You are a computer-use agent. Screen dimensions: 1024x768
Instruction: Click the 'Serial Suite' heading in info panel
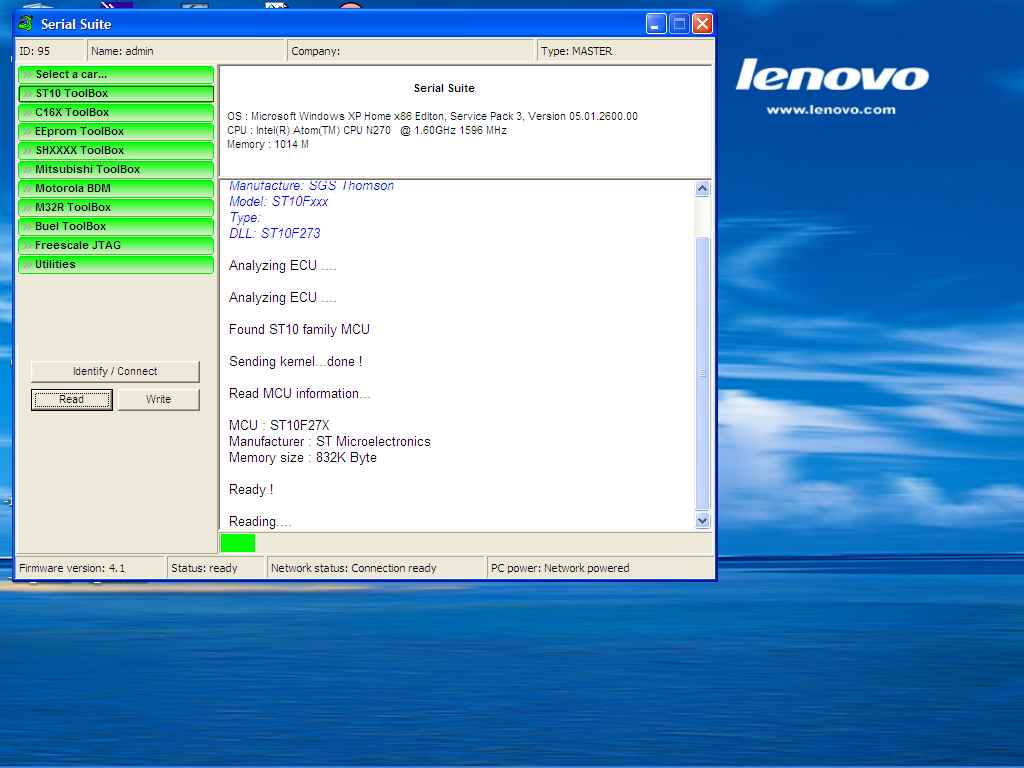pyautogui.click(x=444, y=88)
